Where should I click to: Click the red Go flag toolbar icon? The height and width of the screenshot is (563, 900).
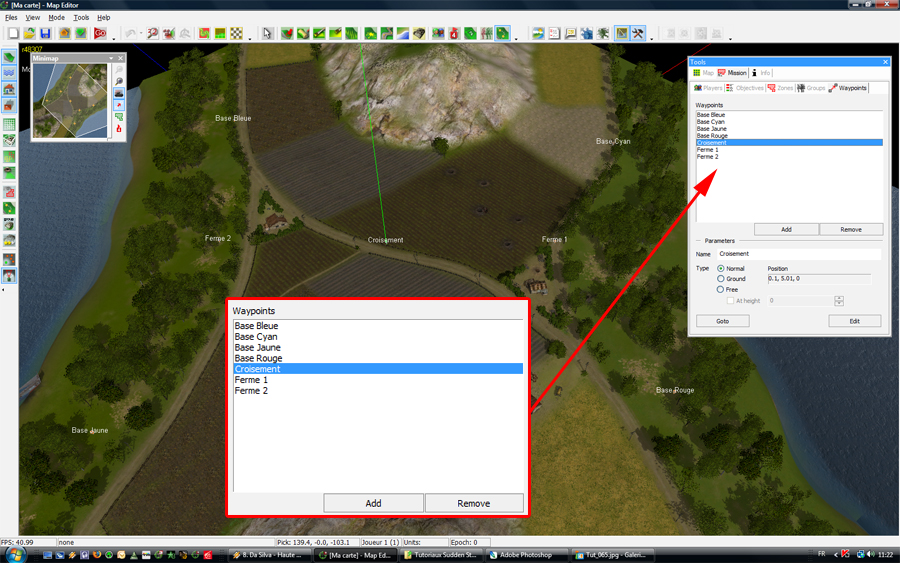(x=100, y=33)
